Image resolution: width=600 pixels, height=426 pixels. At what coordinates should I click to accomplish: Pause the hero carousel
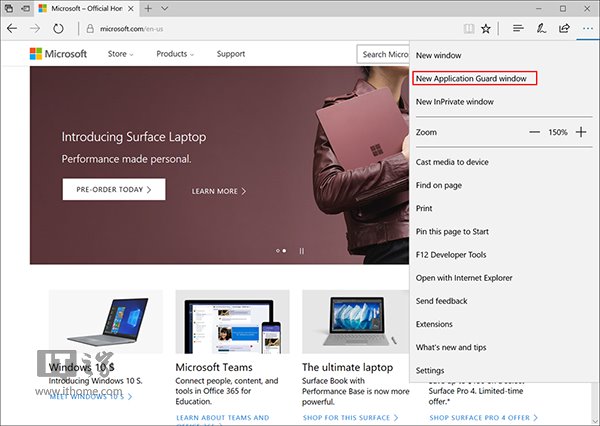pyautogui.click(x=302, y=251)
